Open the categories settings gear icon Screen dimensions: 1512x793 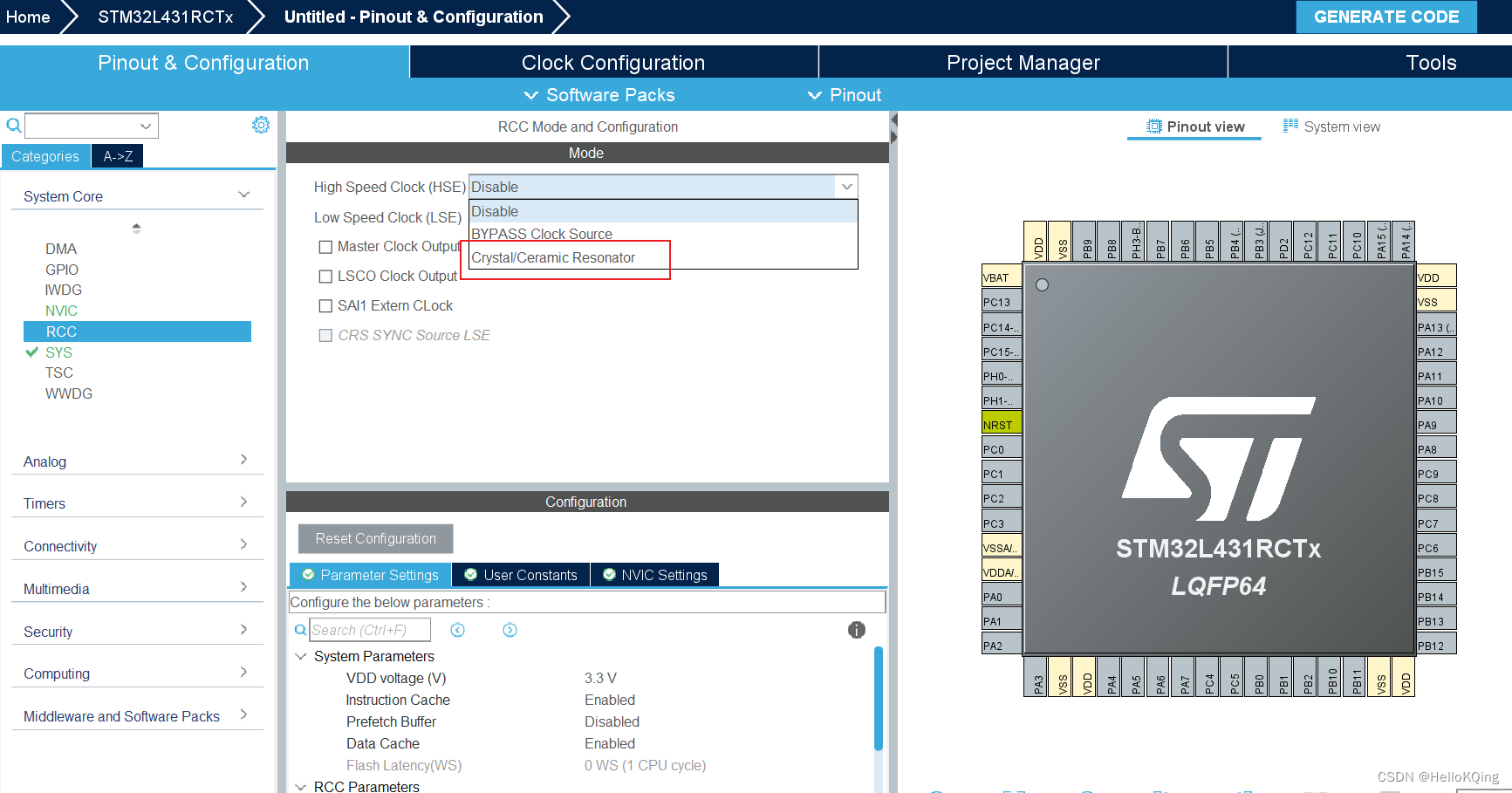(261, 126)
